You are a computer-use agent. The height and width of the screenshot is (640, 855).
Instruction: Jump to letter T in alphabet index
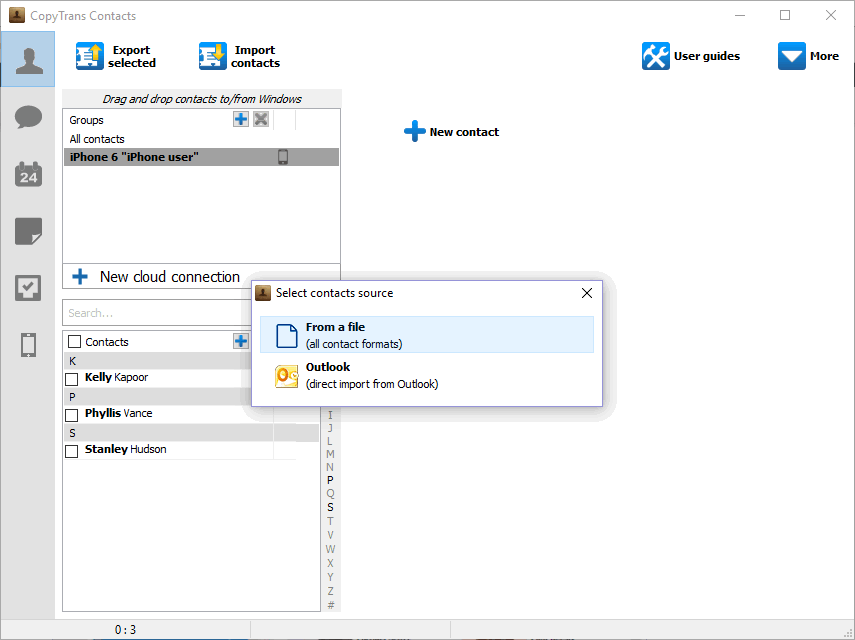[x=330, y=521]
